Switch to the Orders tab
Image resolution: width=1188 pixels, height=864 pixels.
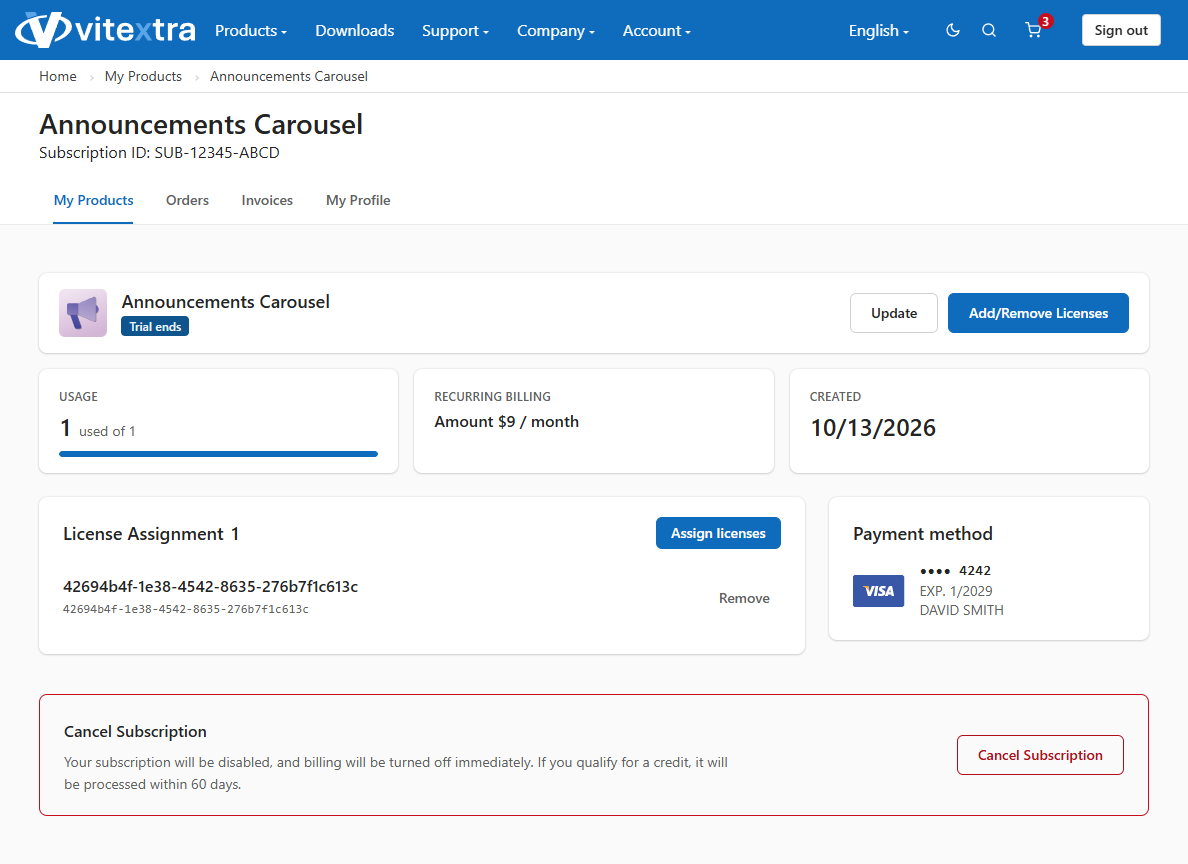pos(187,201)
